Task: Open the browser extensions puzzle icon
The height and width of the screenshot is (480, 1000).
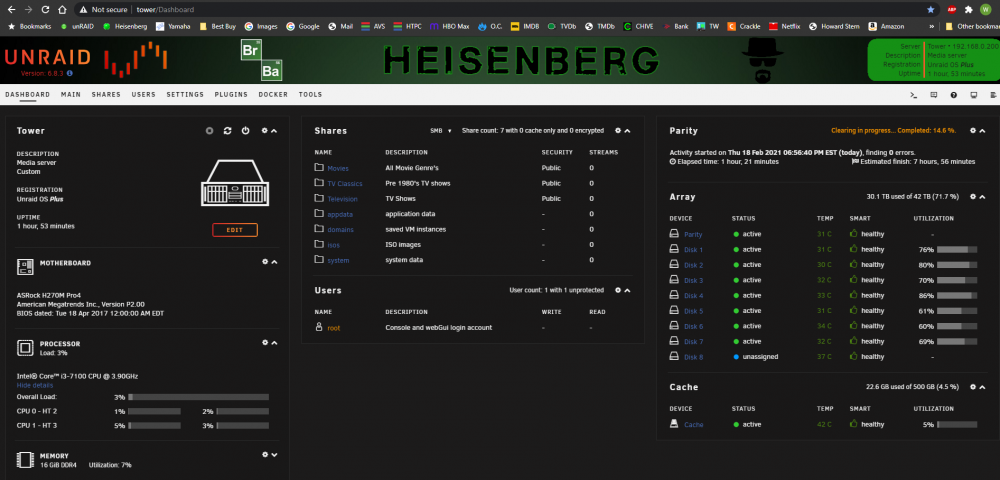Action: (969, 10)
